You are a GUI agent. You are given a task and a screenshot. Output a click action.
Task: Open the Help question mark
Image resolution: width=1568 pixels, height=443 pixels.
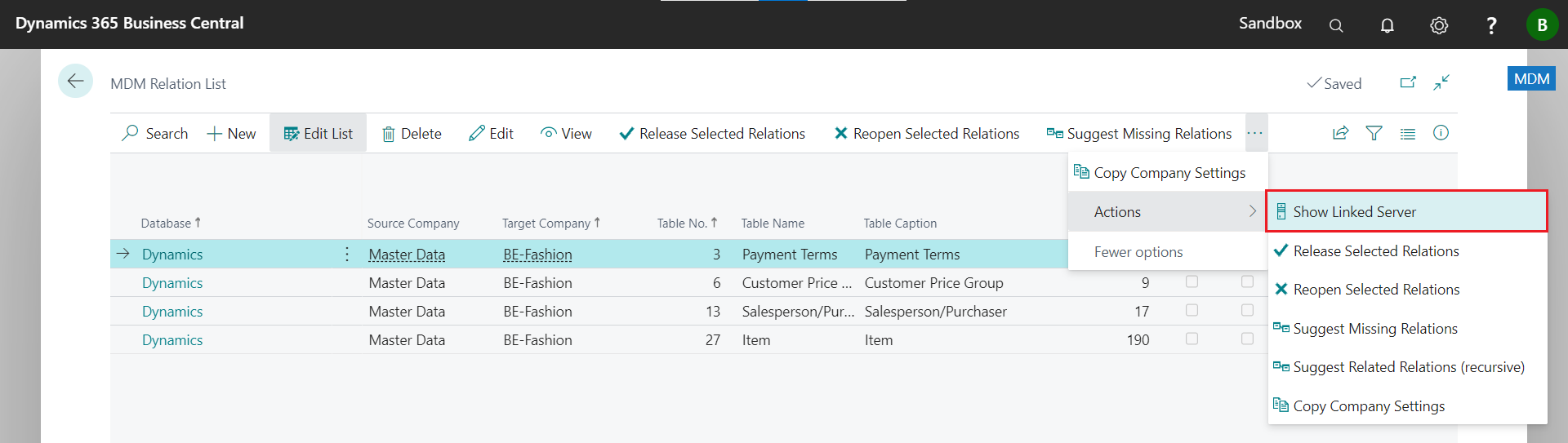pyautogui.click(x=1491, y=25)
